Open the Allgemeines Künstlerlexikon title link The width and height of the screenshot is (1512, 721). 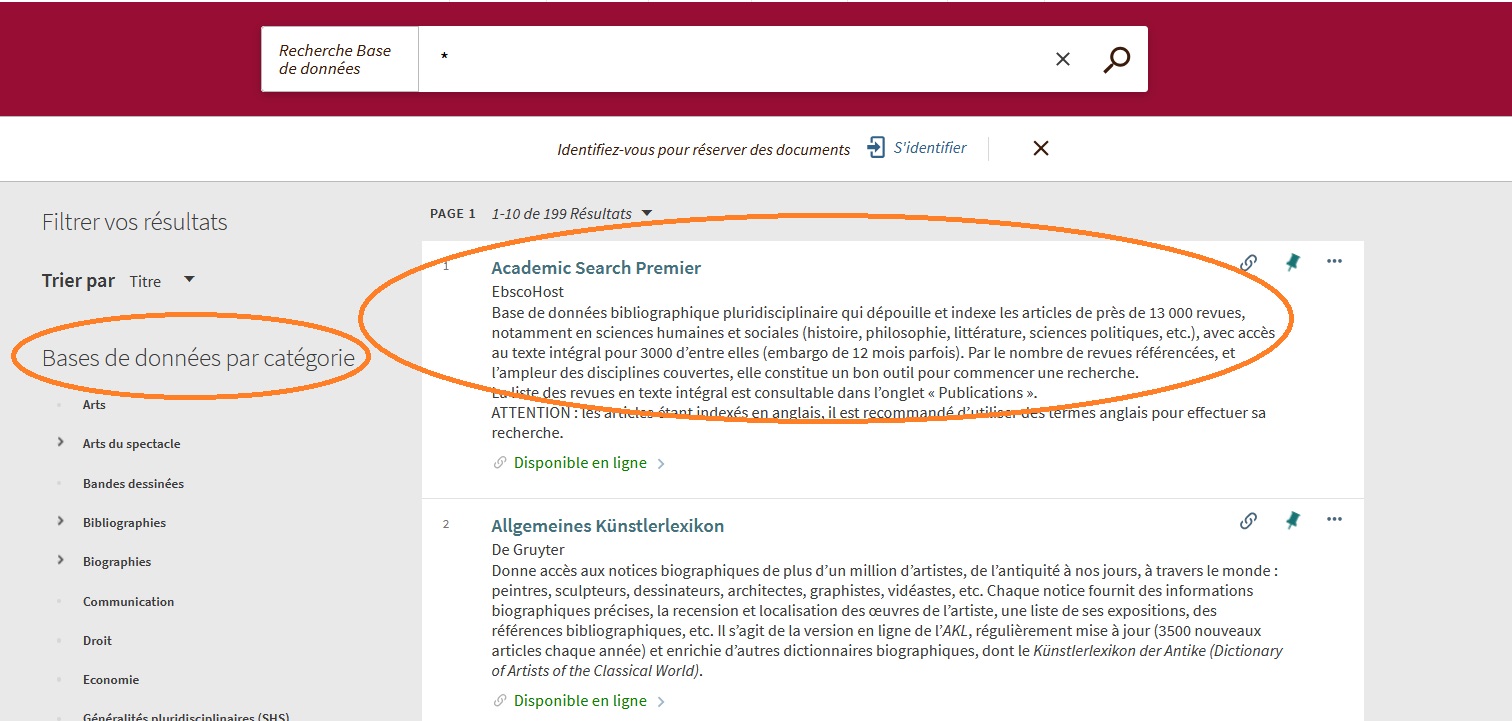click(608, 526)
